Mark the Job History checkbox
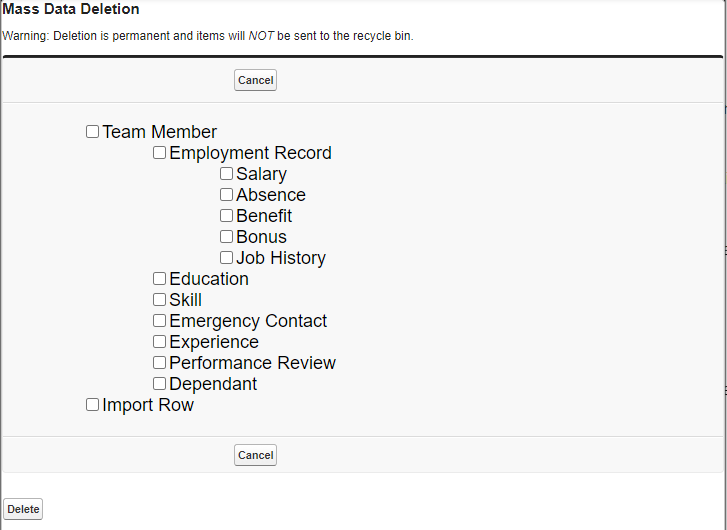Viewport: 727px width, 530px height. pyautogui.click(x=227, y=258)
